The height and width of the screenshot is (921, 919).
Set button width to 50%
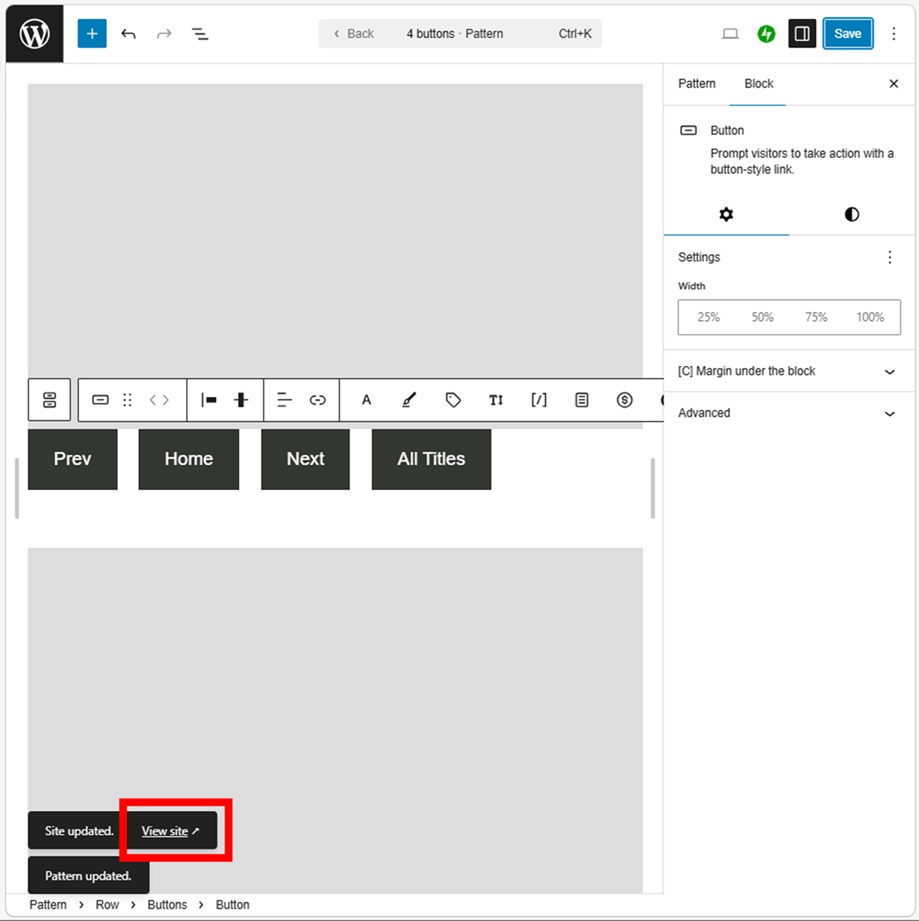click(x=762, y=317)
